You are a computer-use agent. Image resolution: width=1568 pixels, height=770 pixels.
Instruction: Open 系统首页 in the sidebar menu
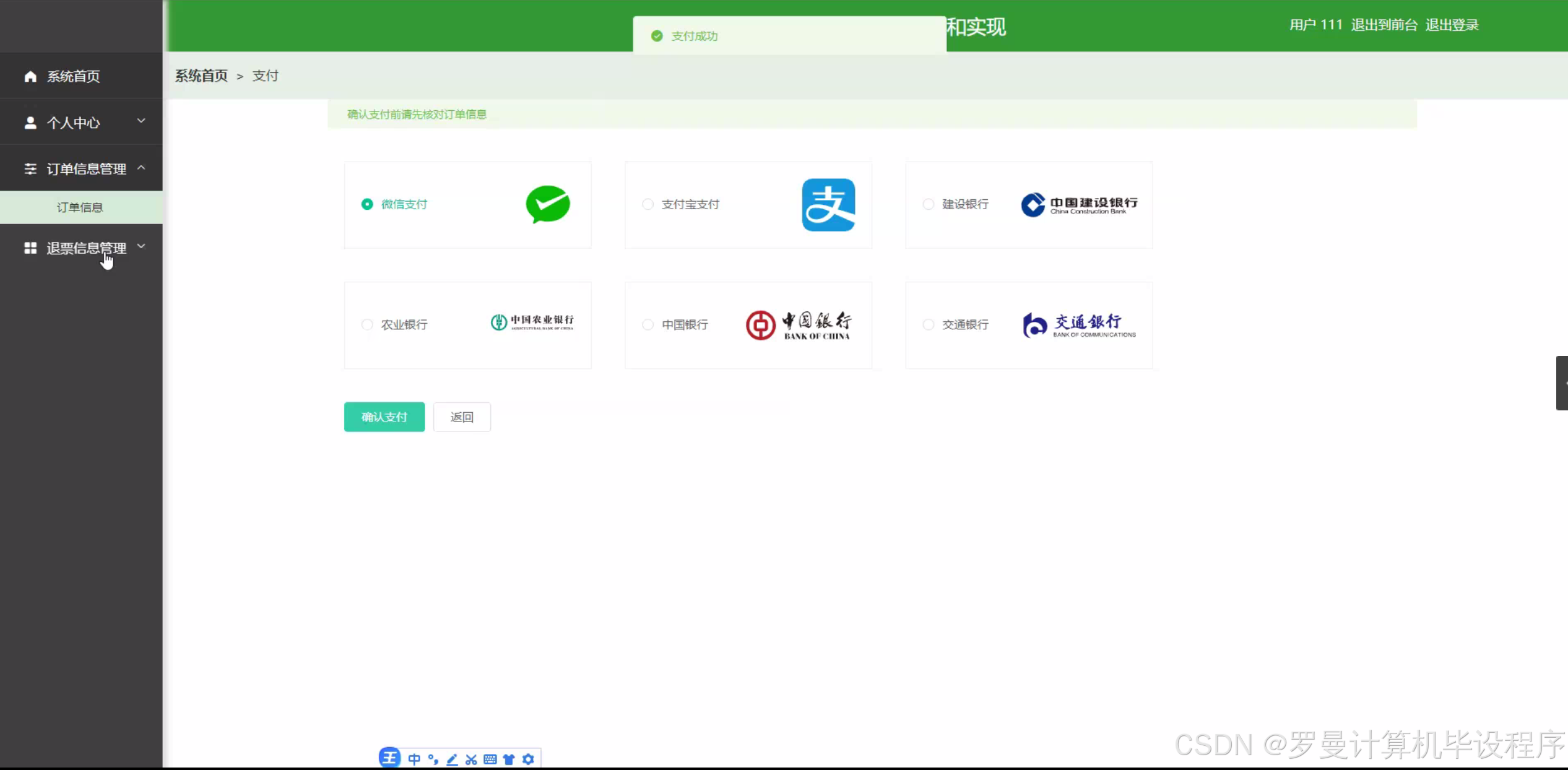74,76
